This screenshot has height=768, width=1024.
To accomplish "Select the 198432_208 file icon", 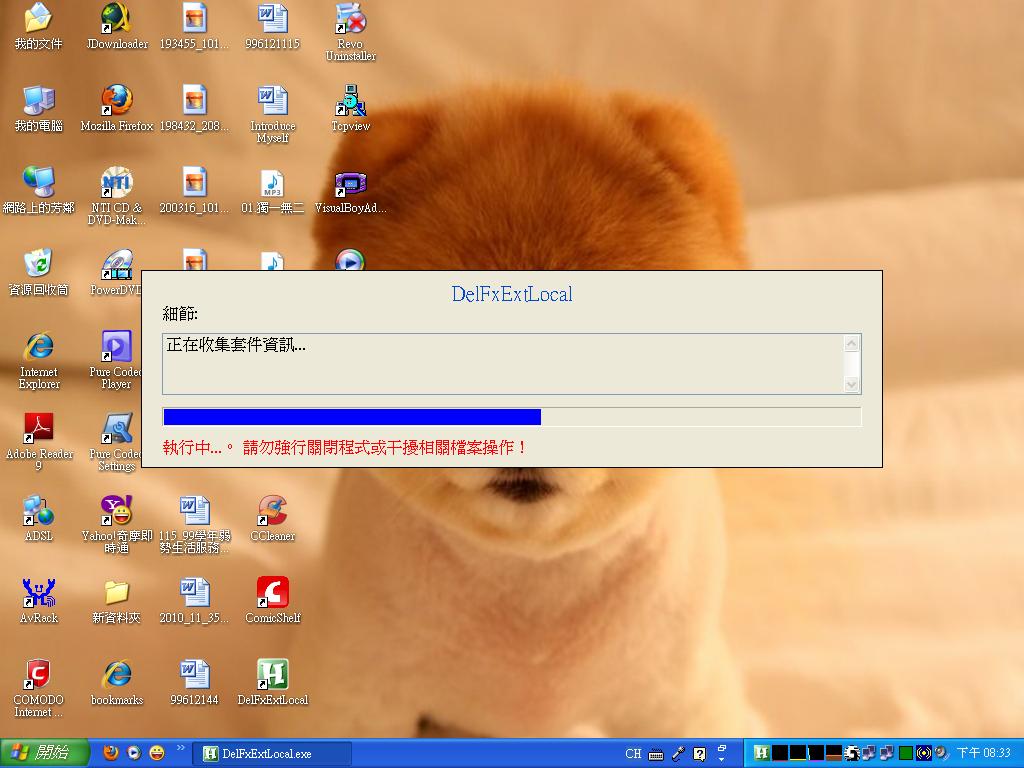I will (x=194, y=109).
